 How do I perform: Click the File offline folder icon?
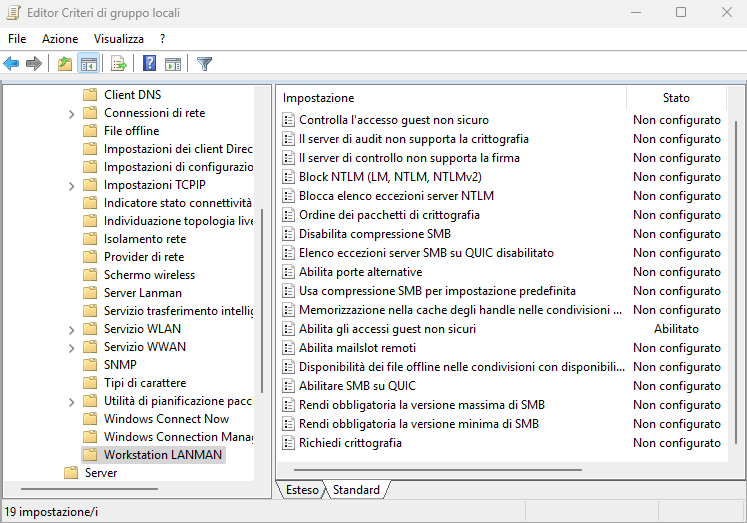tap(90, 131)
